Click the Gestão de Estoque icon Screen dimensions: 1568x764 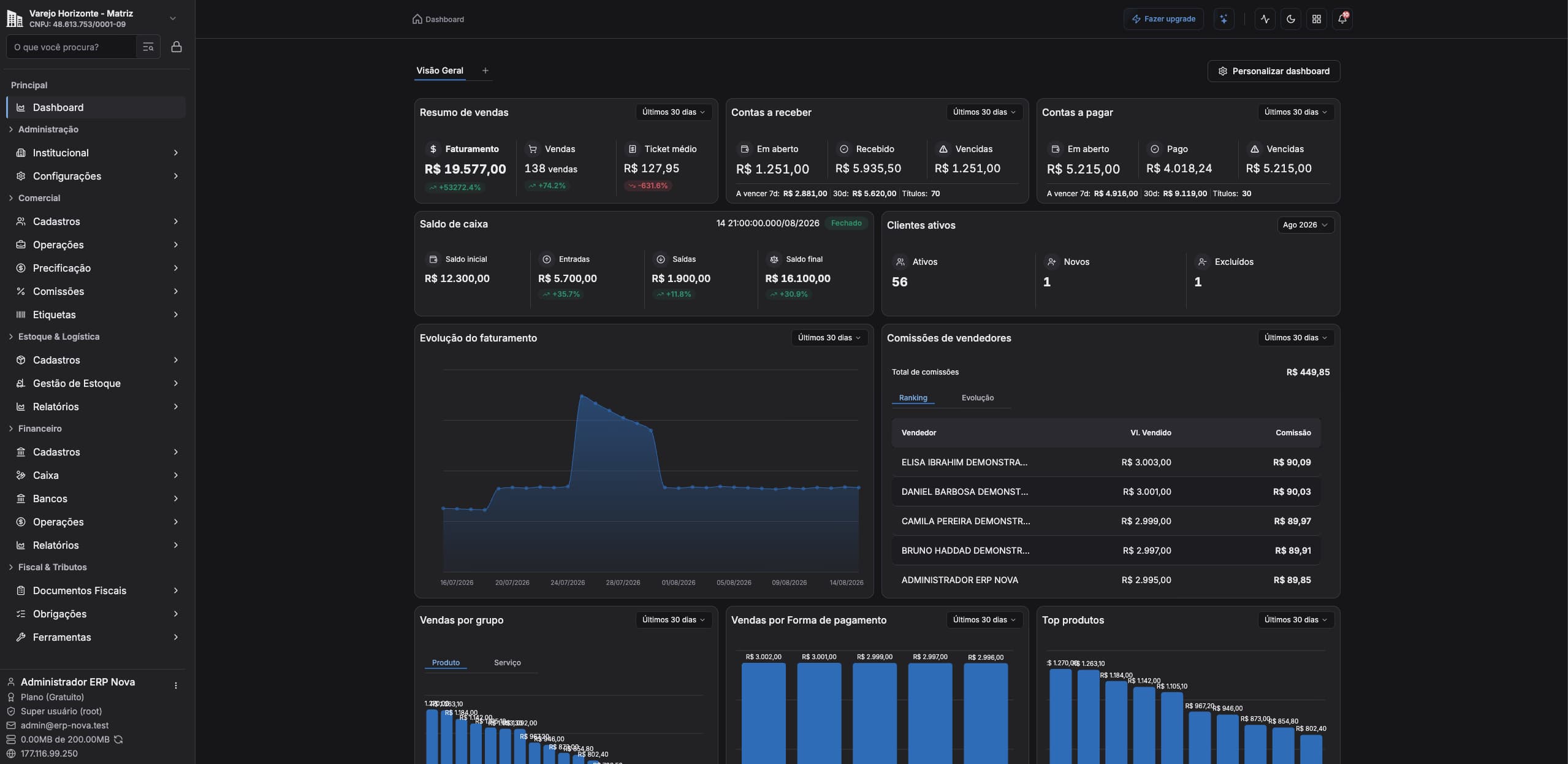[21, 383]
